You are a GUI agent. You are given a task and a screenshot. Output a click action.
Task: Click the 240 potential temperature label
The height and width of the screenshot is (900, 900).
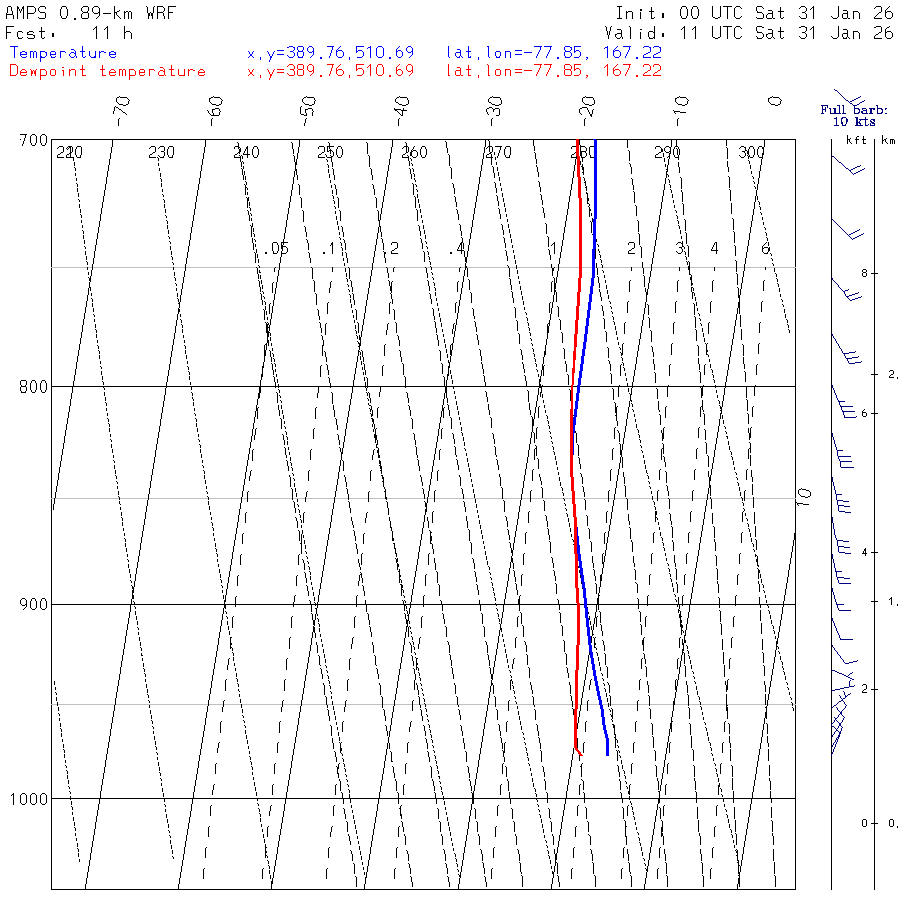pos(246,152)
